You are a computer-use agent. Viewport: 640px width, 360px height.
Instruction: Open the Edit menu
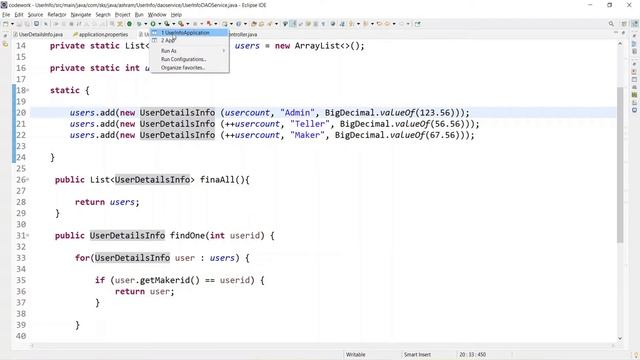19,14
